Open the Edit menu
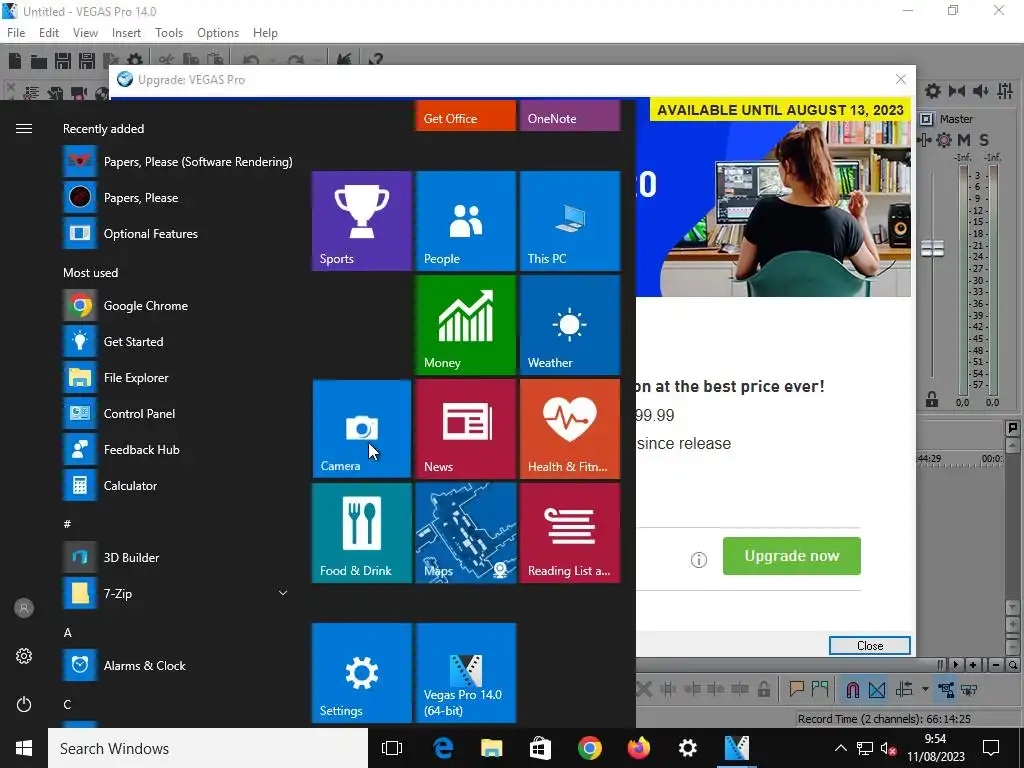1024x768 pixels. pos(49,33)
